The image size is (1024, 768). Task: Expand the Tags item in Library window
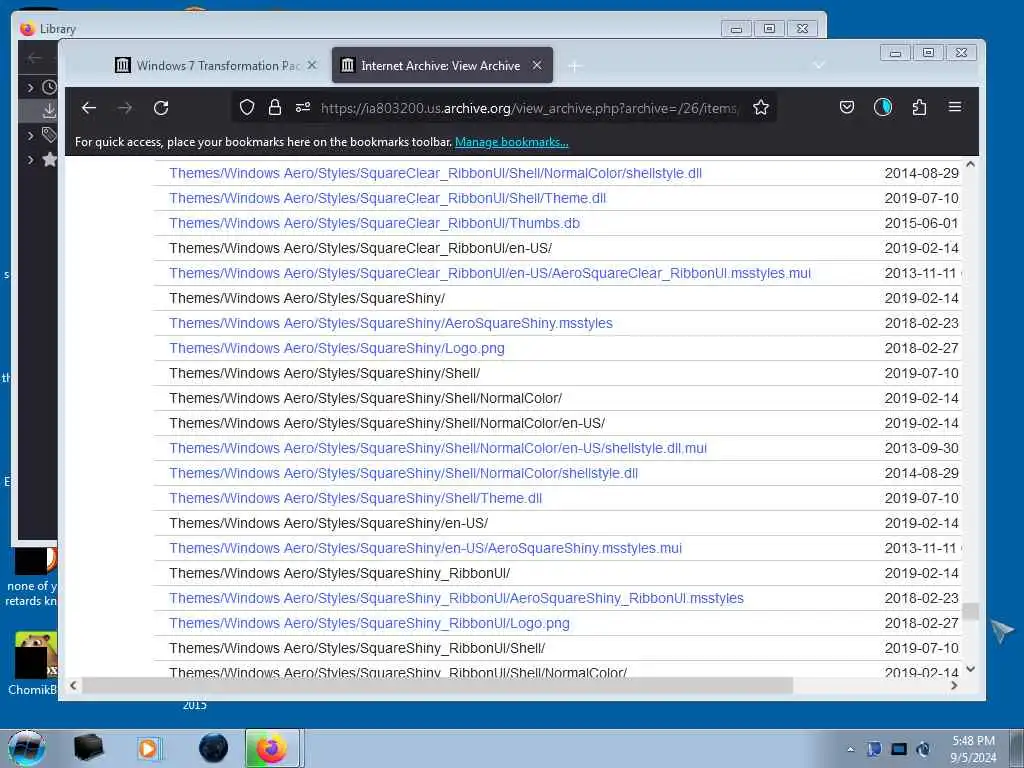pyautogui.click(x=30, y=135)
